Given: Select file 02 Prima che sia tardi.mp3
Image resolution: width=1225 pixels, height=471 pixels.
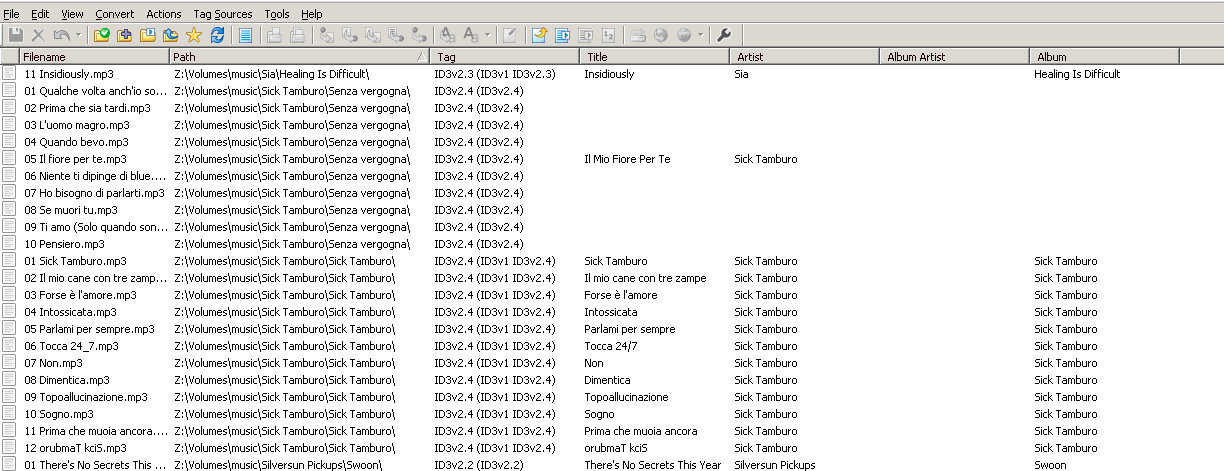Looking at the screenshot, I should coord(87,108).
